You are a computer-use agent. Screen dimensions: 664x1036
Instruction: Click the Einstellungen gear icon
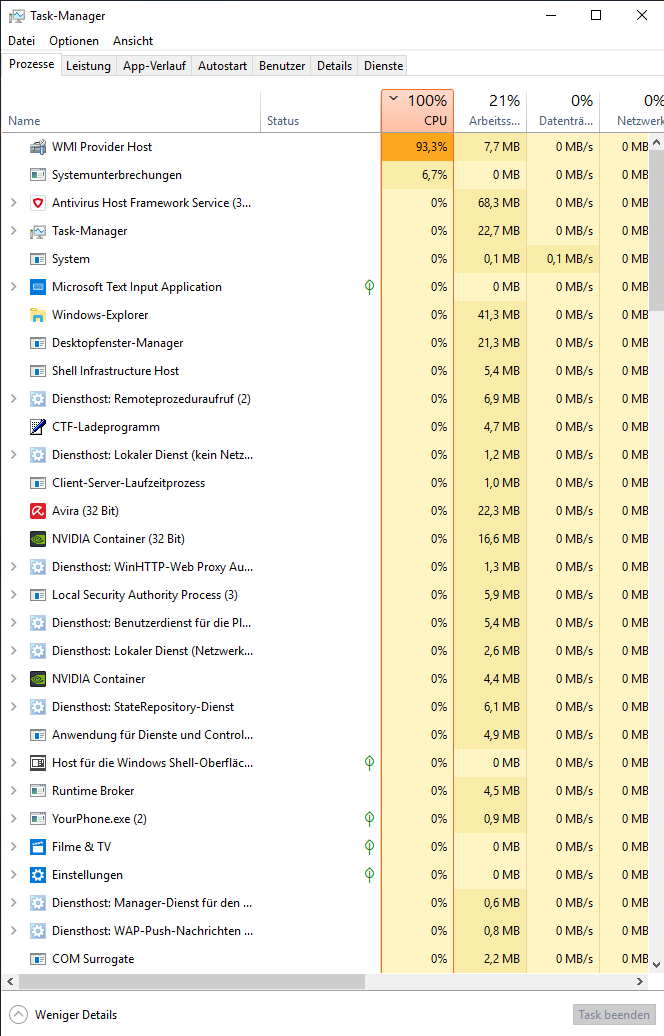[38, 875]
